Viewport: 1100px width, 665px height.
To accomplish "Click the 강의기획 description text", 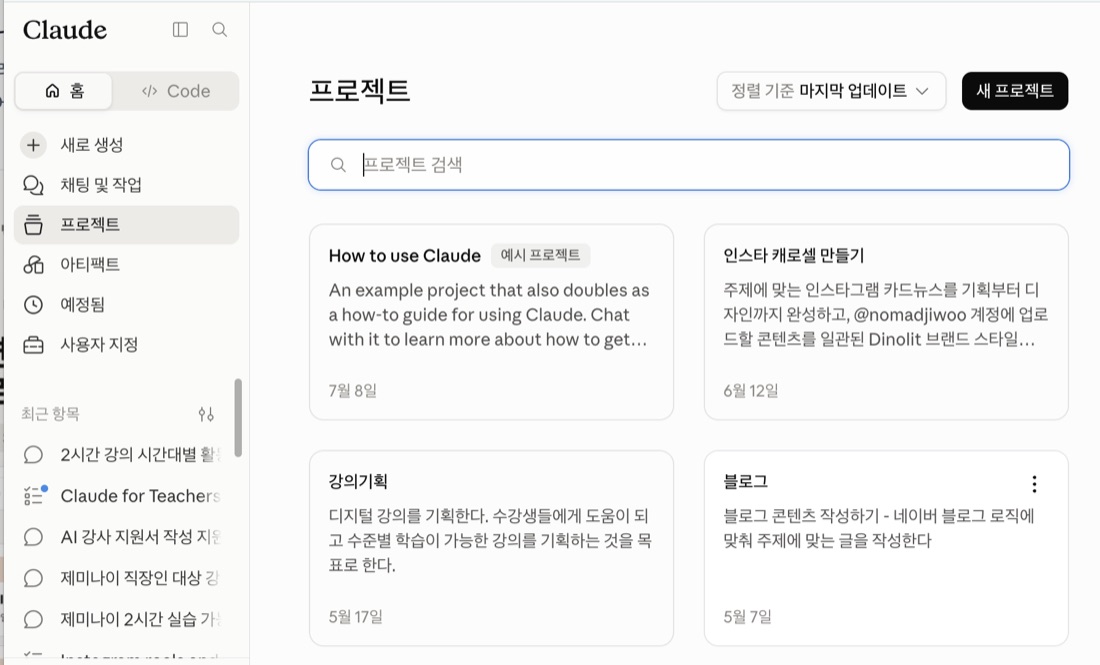I will pyautogui.click(x=490, y=540).
